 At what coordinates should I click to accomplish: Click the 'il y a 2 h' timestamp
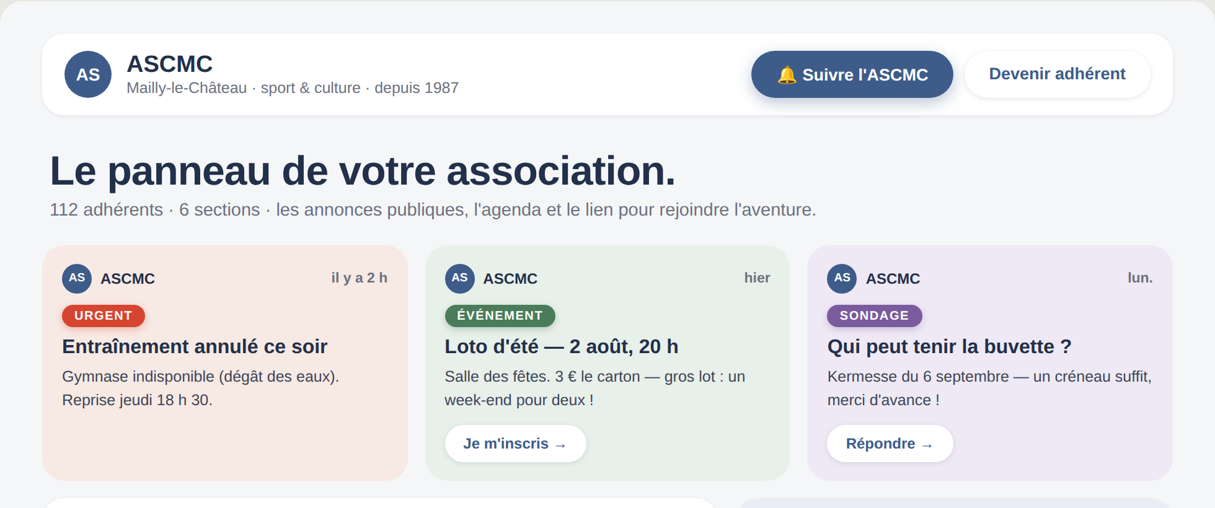click(x=359, y=278)
